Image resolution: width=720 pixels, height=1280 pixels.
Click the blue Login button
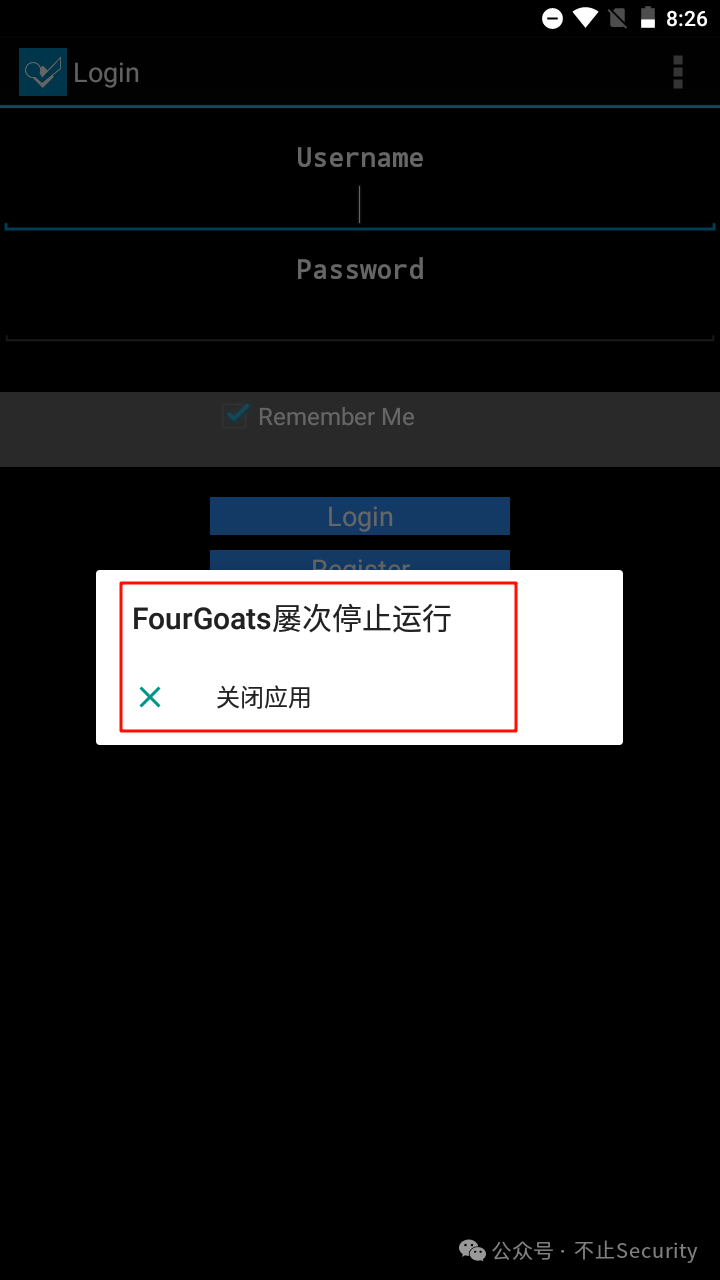point(360,516)
